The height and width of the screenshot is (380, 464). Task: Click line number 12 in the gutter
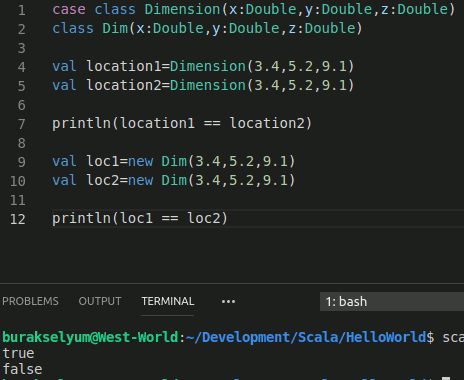pos(18,219)
